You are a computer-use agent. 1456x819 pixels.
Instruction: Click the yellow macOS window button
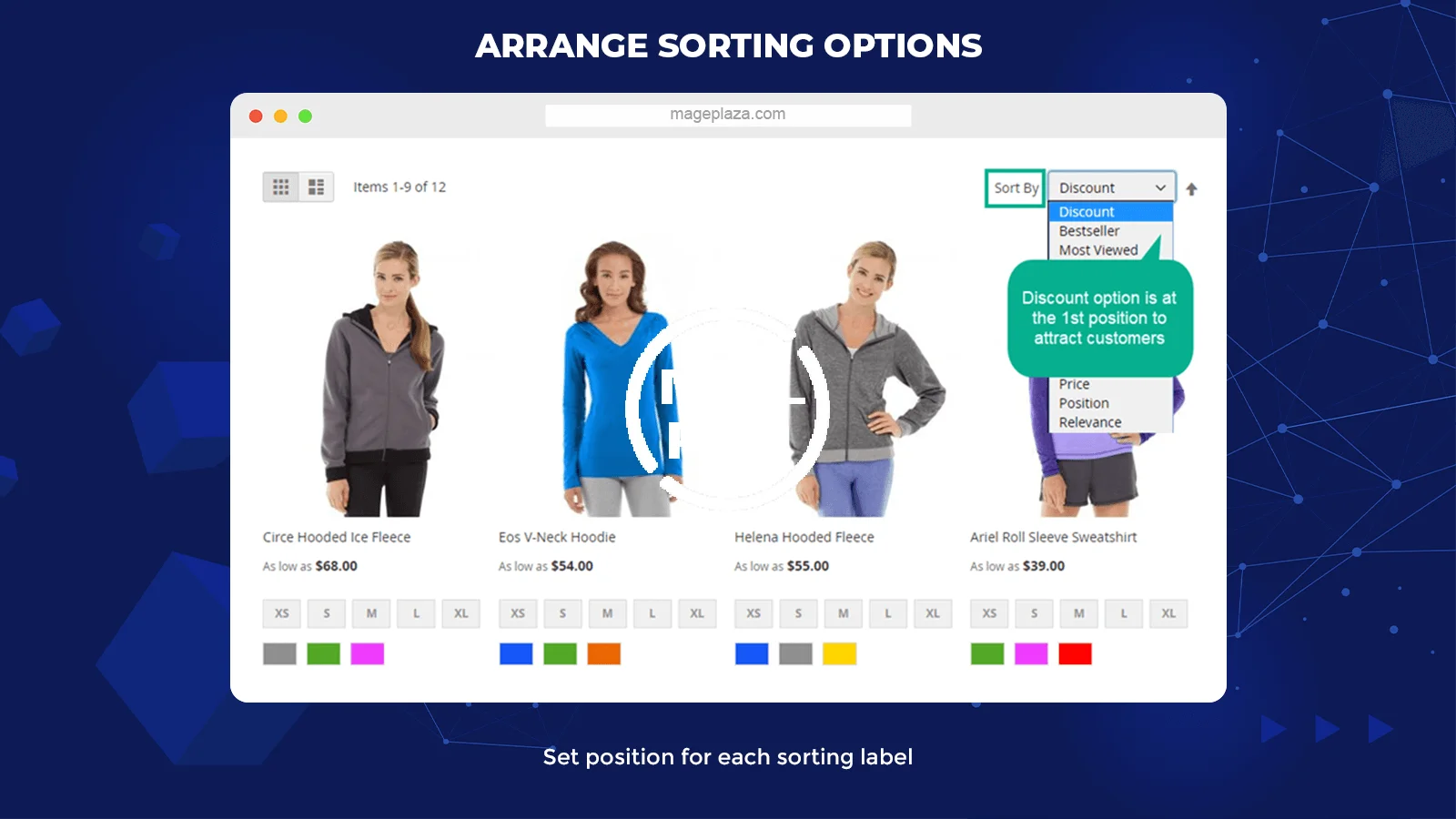coord(280,116)
